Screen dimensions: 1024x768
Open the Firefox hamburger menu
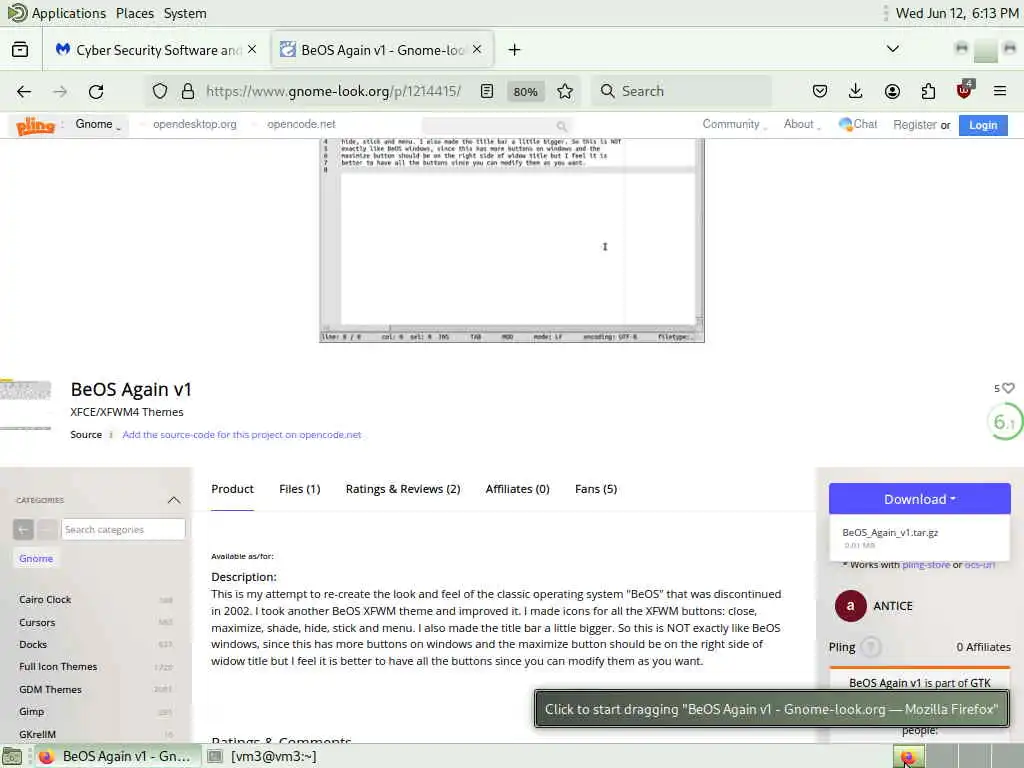click(1000, 91)
